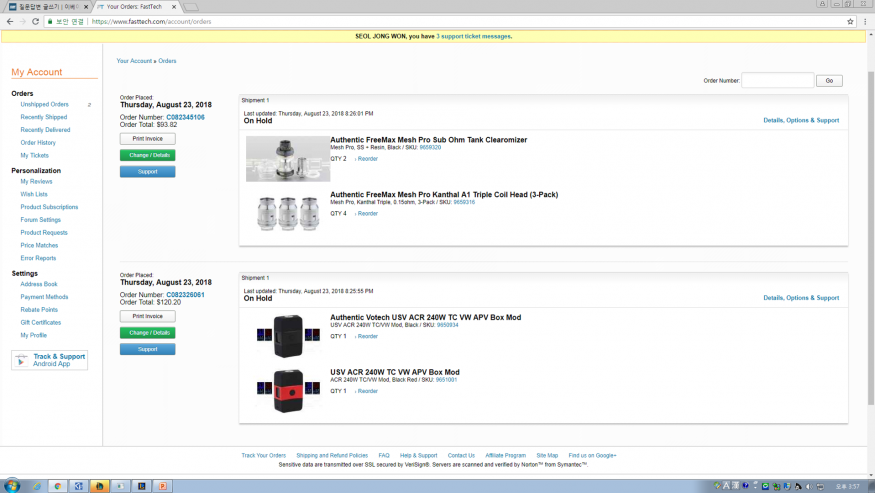Click Change / Details for order C082326061
The height and width of the screenshot is (493, 875).
tap(147, 333)
